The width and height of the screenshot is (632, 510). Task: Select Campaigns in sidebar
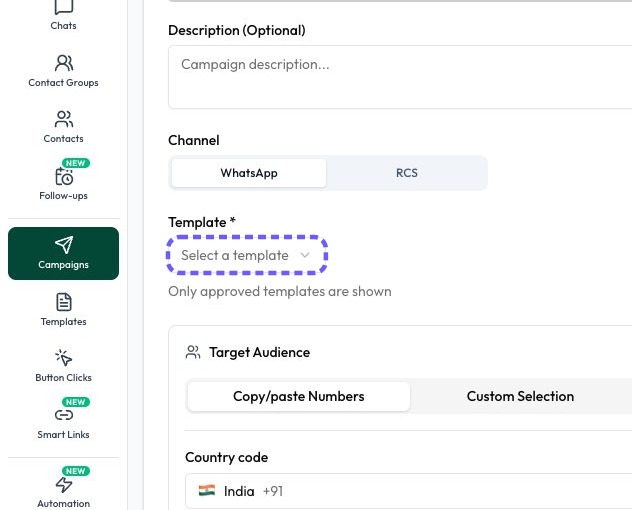pyautogui.click(x=63, y=253)
